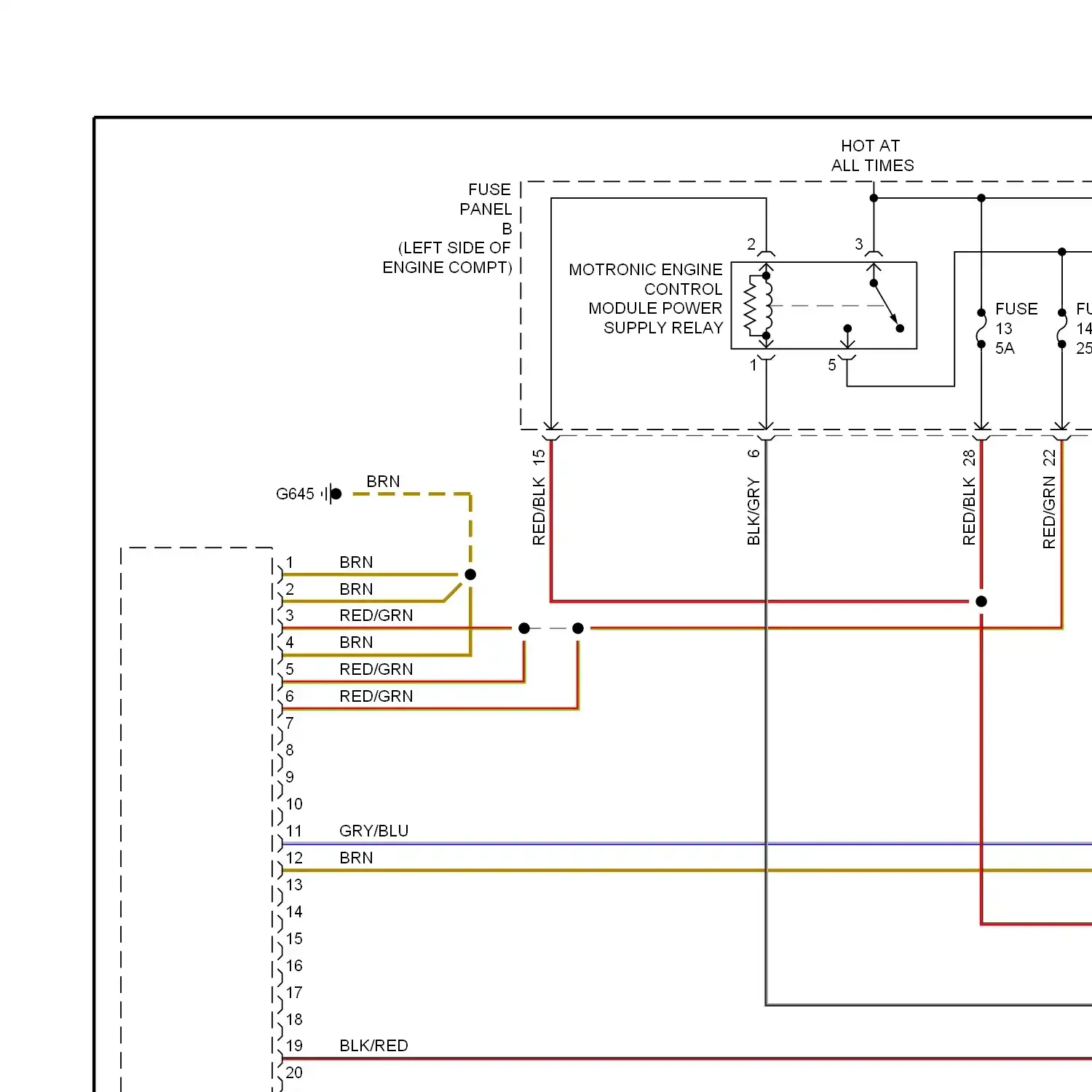1092x1092 pixels.
Task: Click the ground symbol next to G645
Action: tap(332, 494)
